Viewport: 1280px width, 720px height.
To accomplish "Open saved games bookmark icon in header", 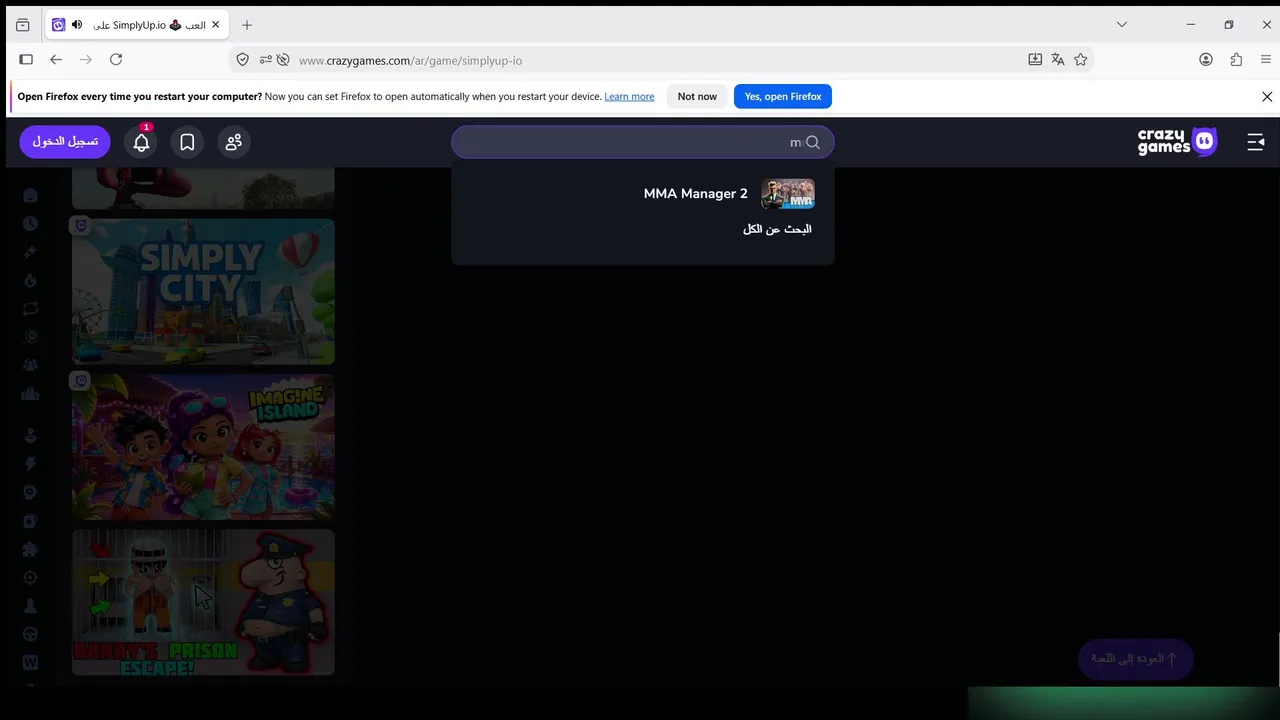I will (187, 142).
